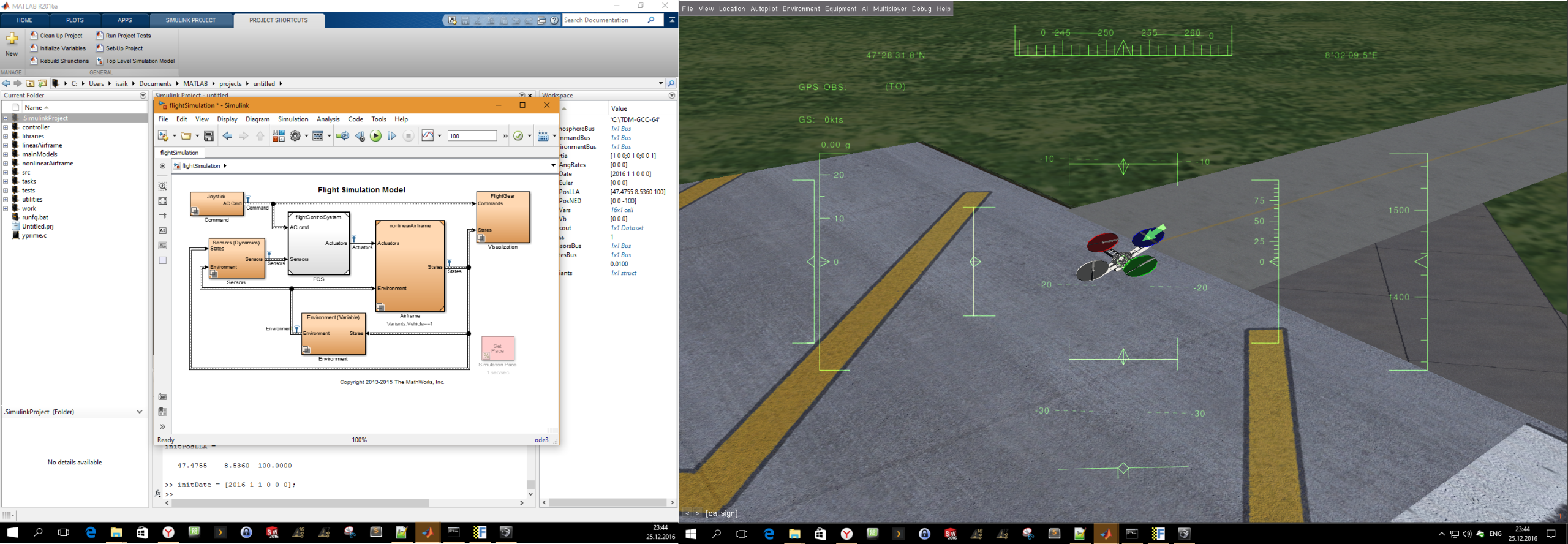Click the Image annotation icon in Simulink palette

[162, 246]
